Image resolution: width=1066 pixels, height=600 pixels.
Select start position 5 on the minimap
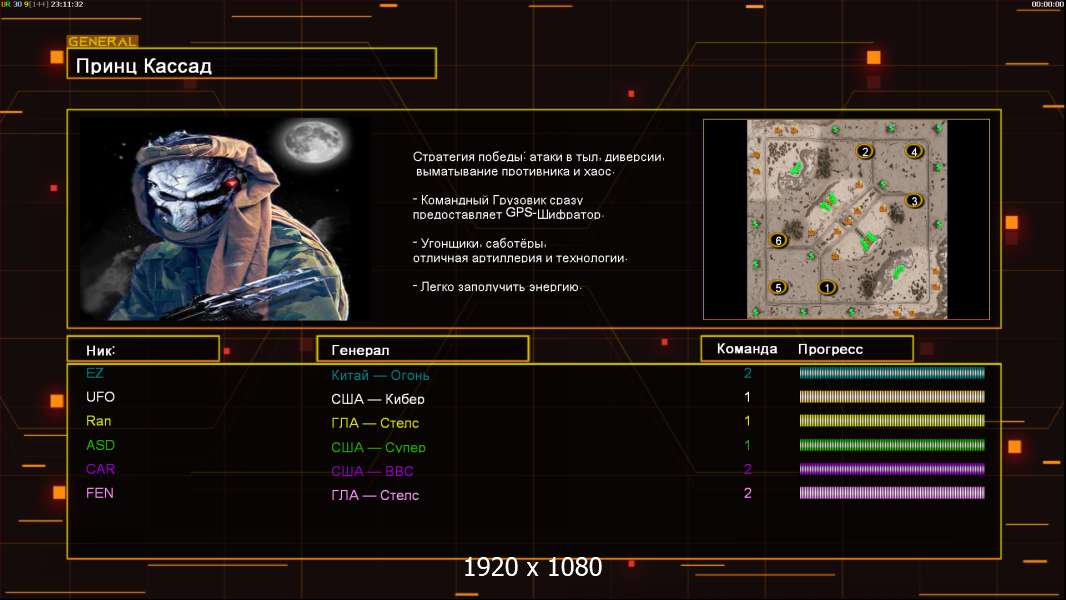click(x=779, y=288)
